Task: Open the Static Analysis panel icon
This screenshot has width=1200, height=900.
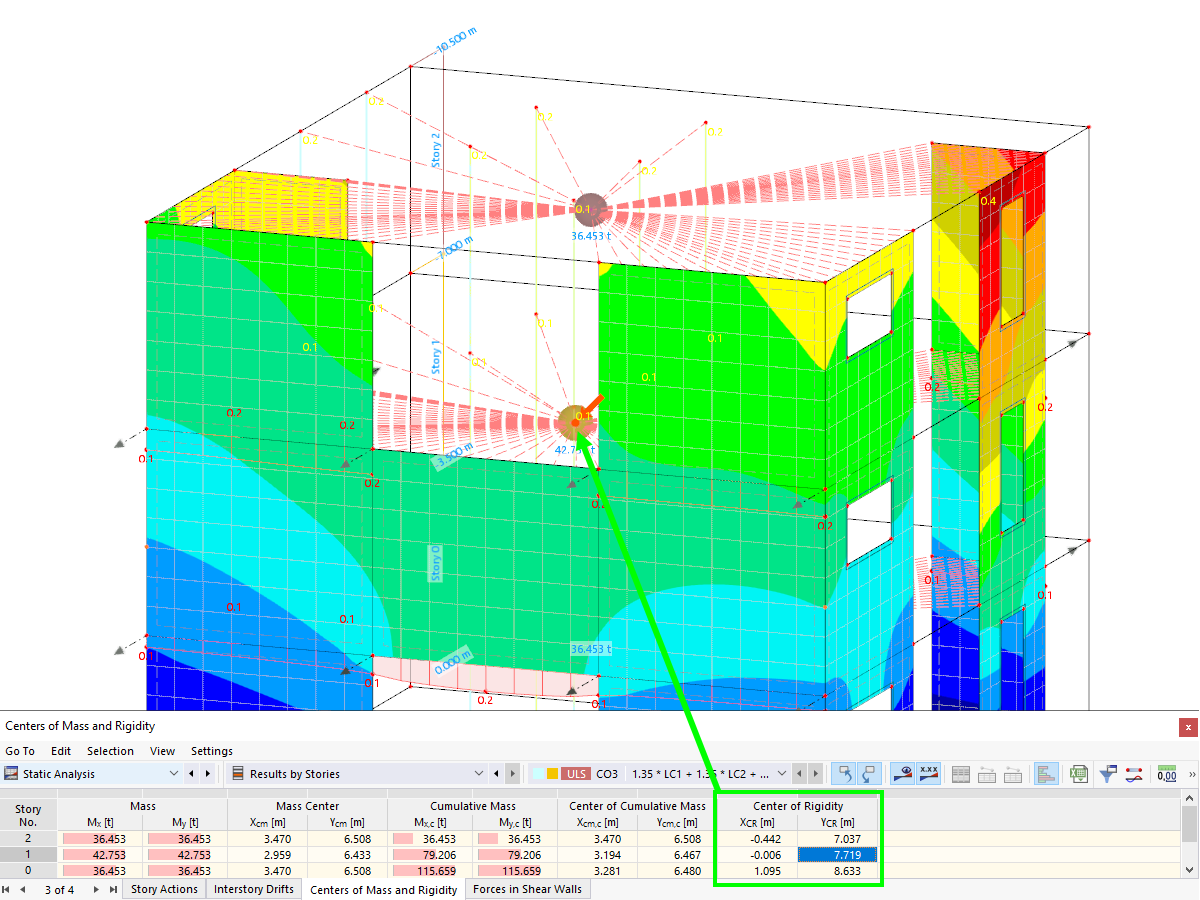Action: (11, 772)
